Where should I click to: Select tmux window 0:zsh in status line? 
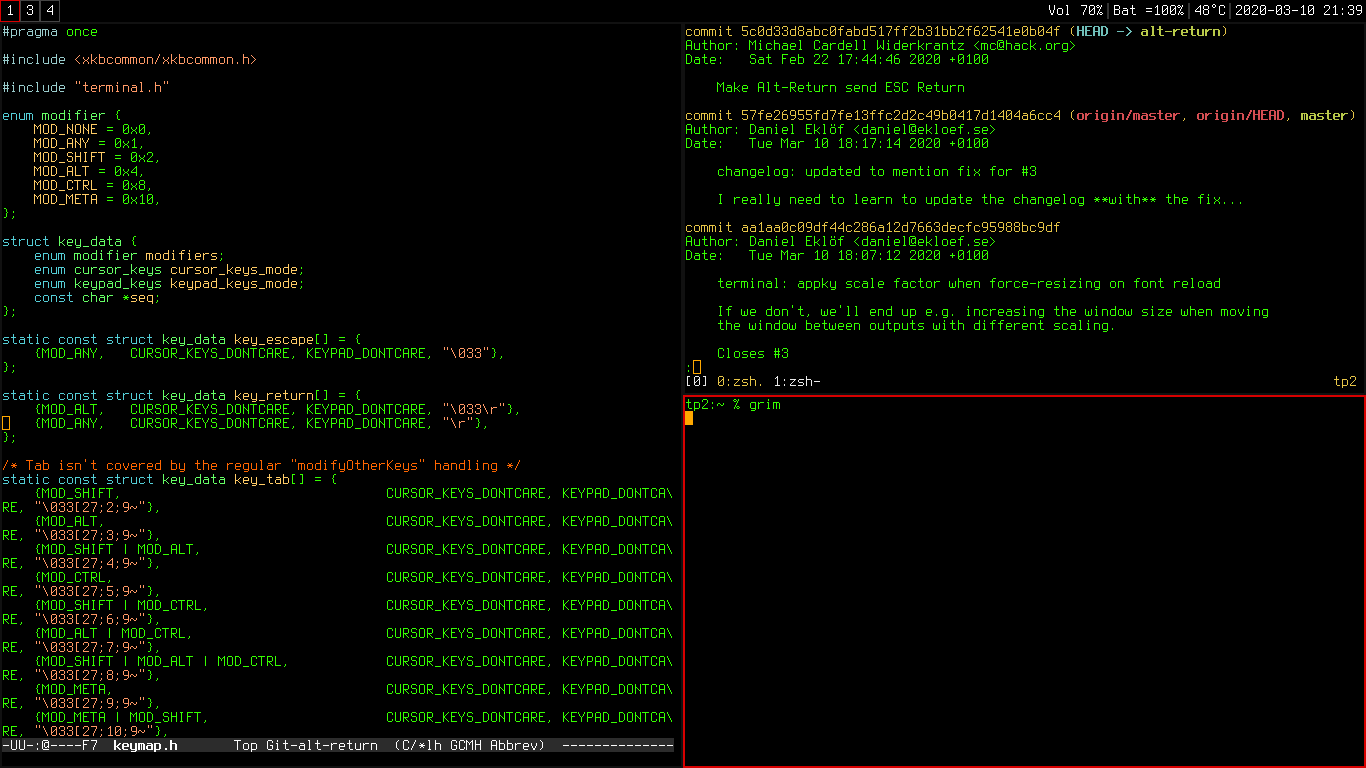(x=740, y=381)
